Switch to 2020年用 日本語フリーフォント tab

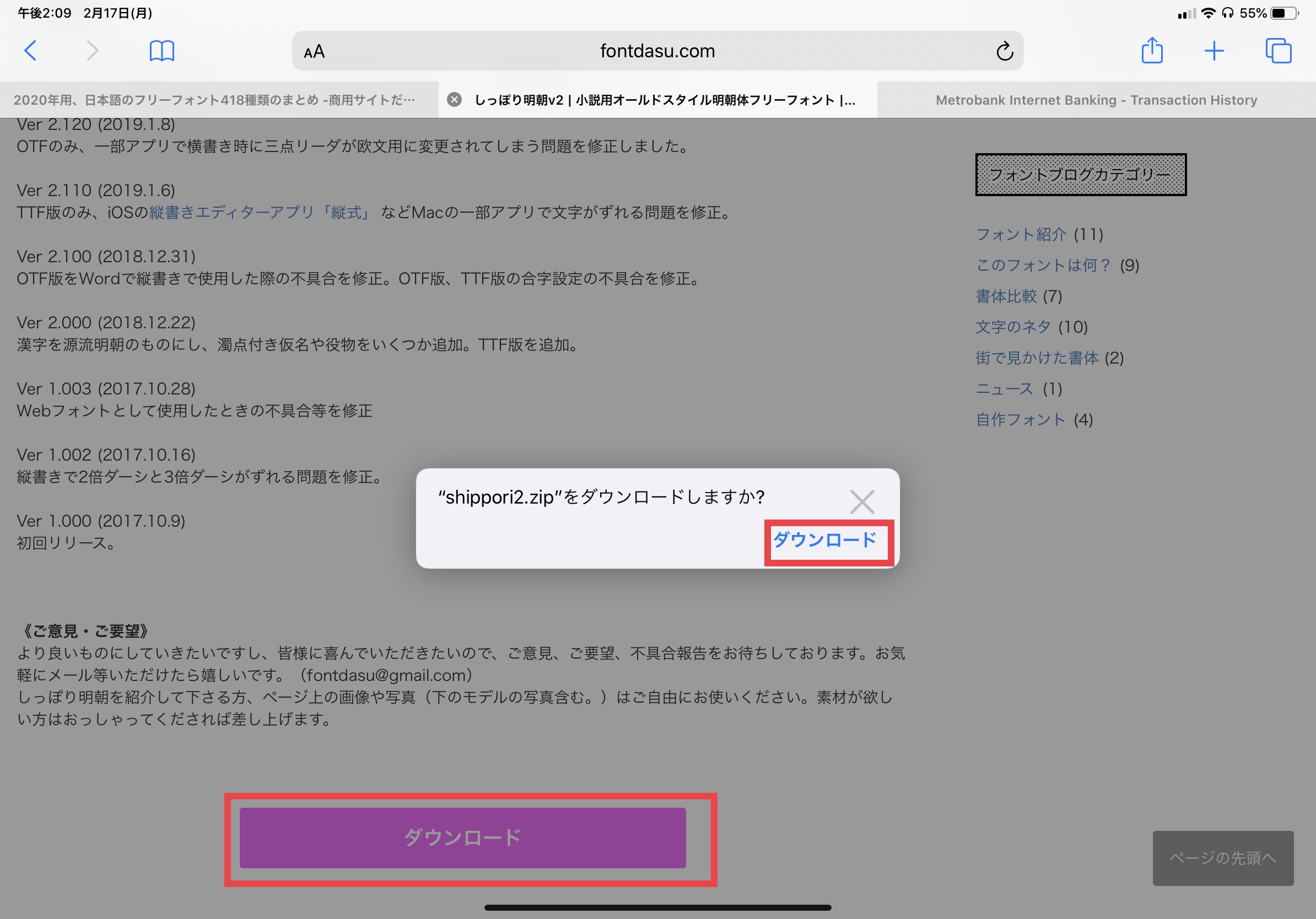tap(214, 100)
